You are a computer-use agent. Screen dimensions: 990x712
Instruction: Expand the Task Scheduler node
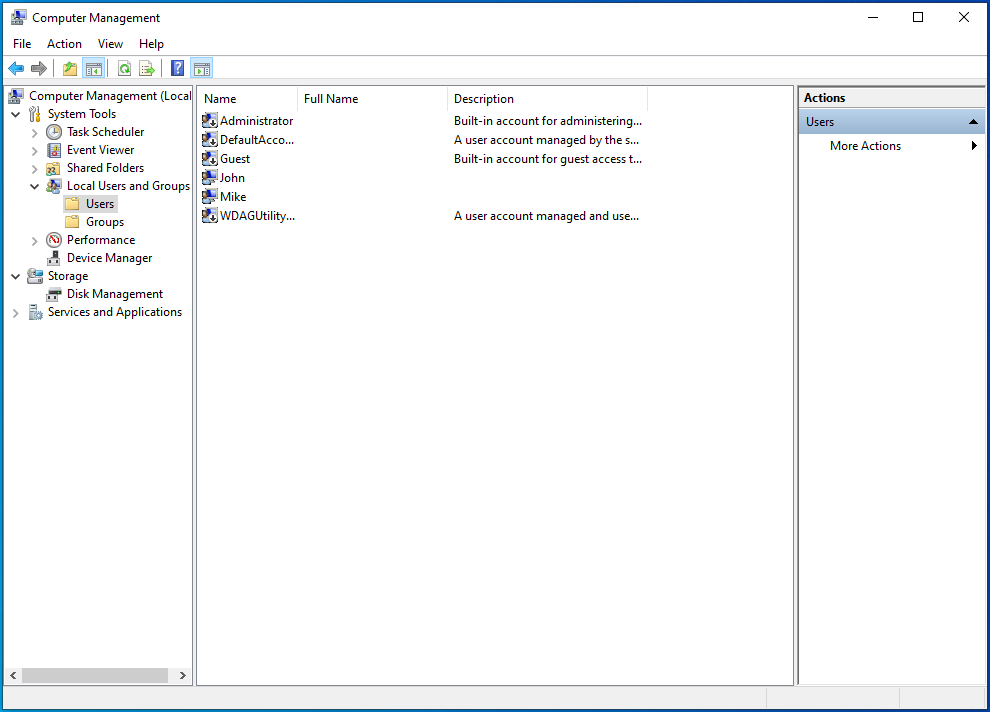coord(35,132)
